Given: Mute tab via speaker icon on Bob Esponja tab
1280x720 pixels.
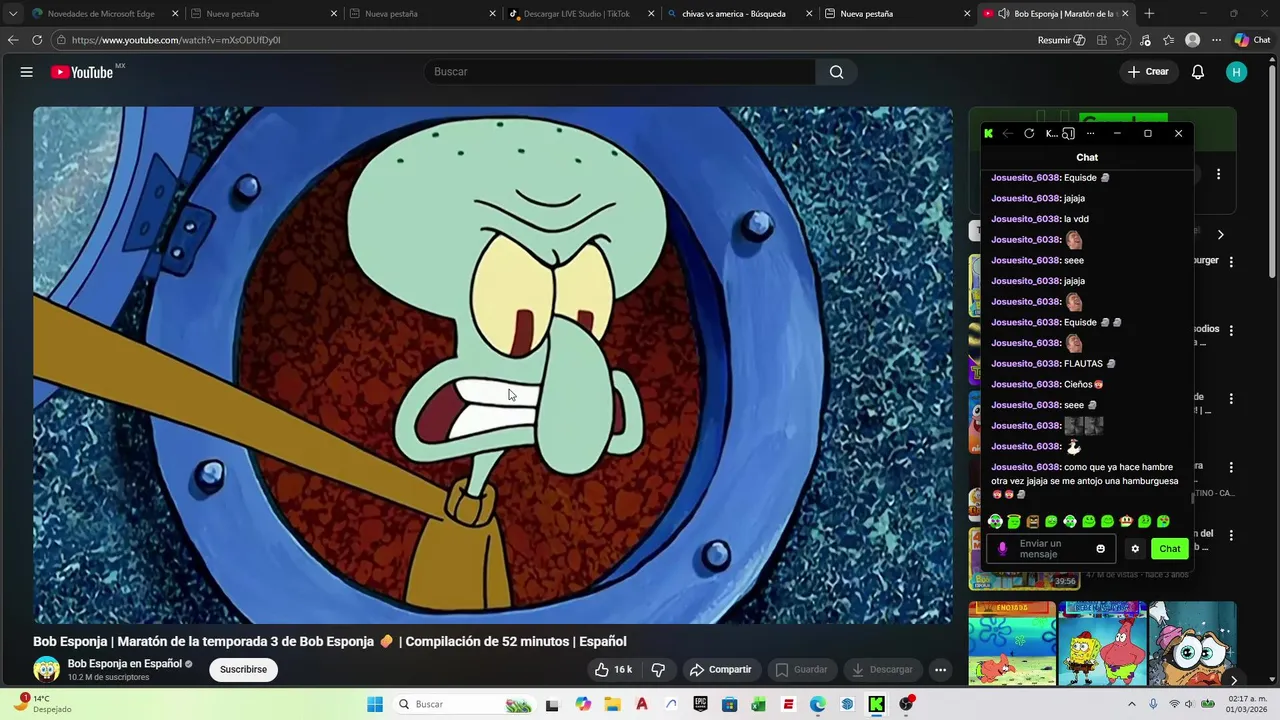Looking at the screenshot, I should pyautogui.click(x=1004, y=14).
